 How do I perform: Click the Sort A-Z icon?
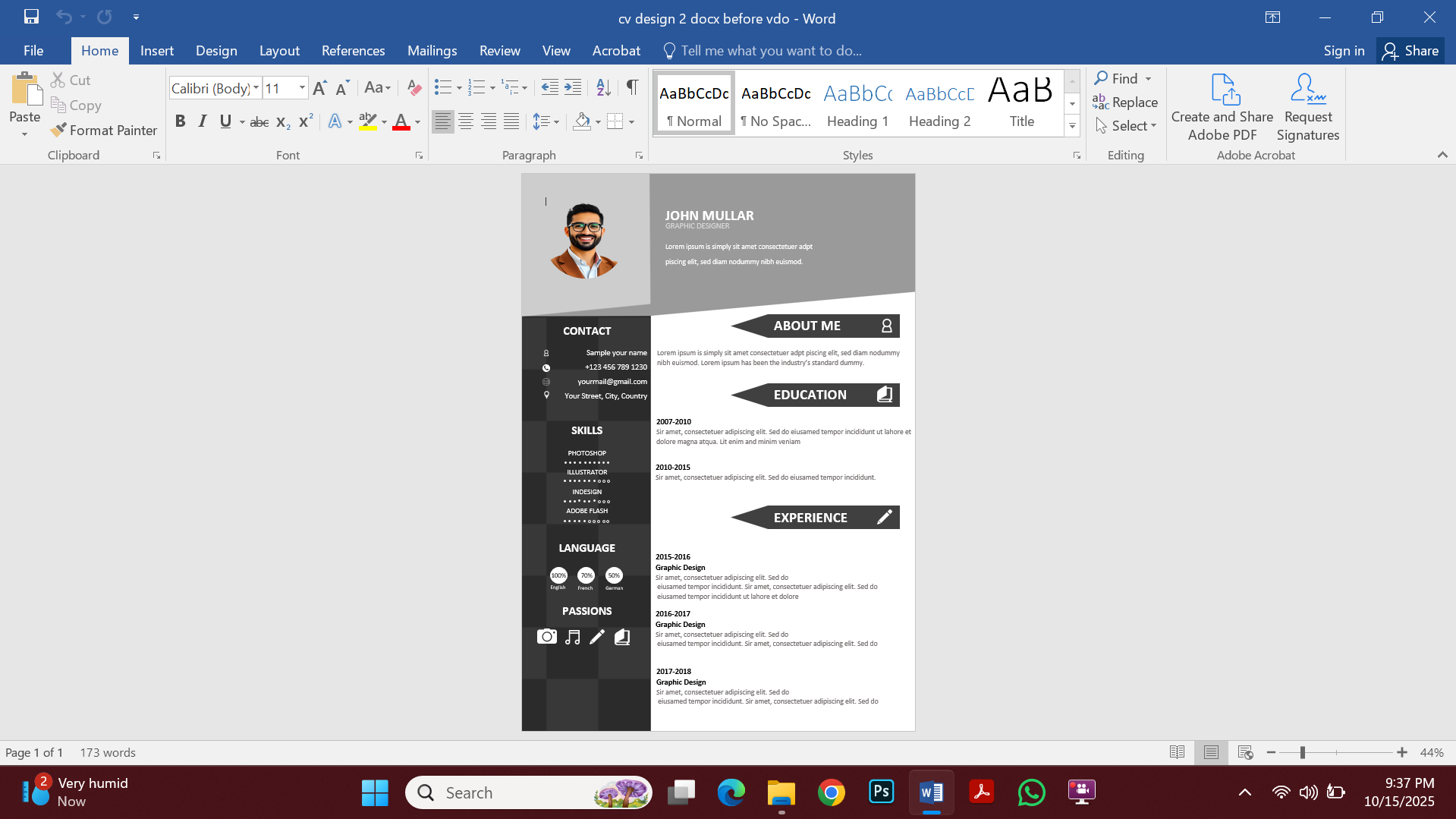pos(603,88)
